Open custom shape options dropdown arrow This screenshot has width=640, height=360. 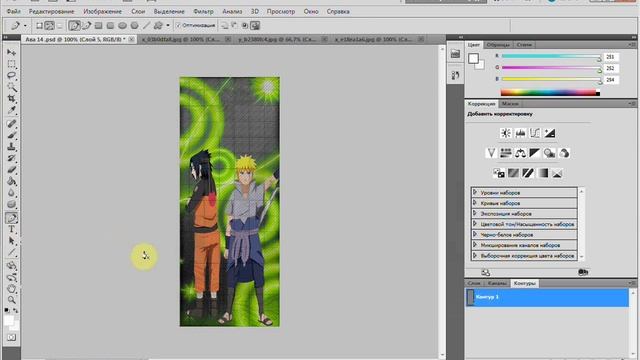tap(168, 26)
